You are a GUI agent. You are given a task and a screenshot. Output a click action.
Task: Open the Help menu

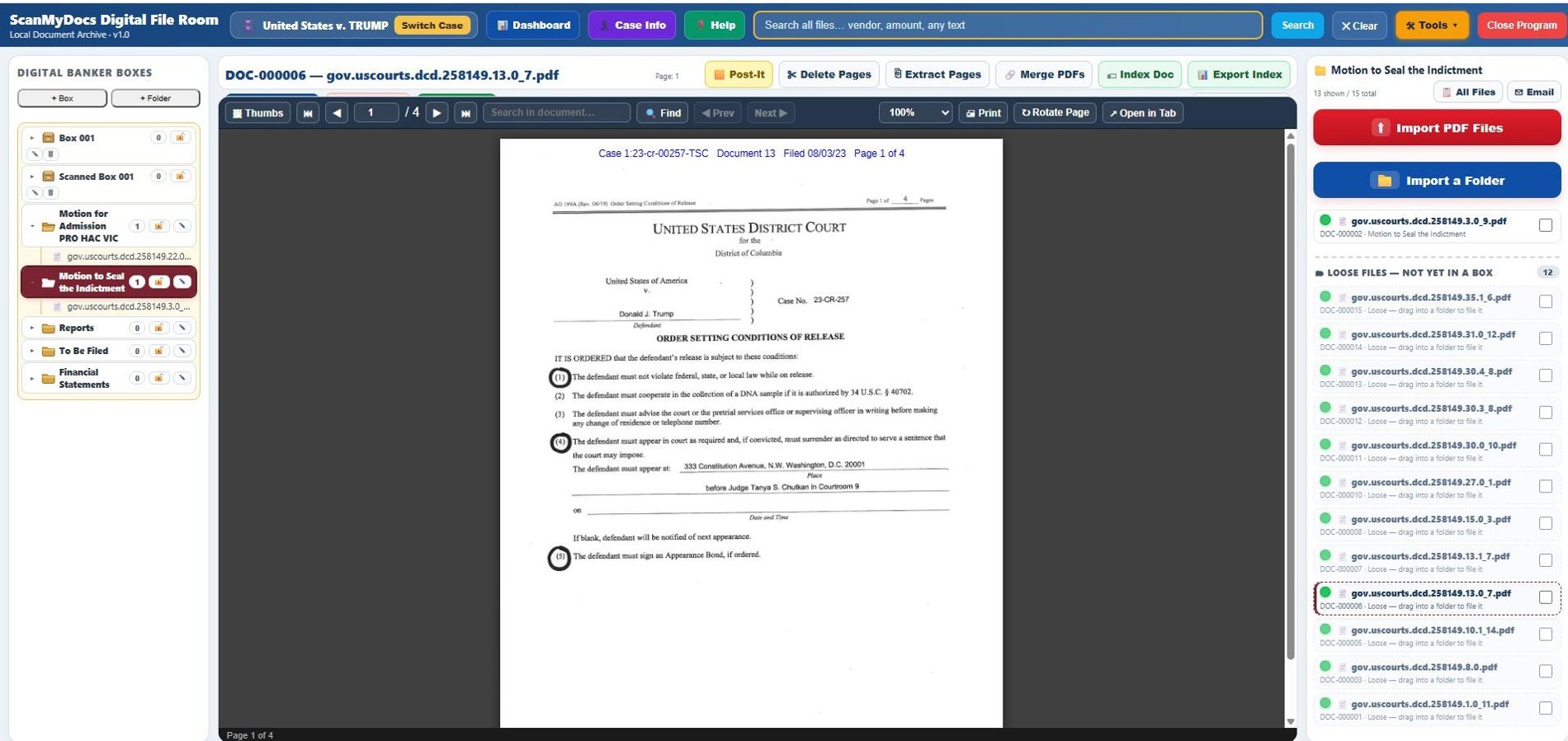tap(715, 26)
